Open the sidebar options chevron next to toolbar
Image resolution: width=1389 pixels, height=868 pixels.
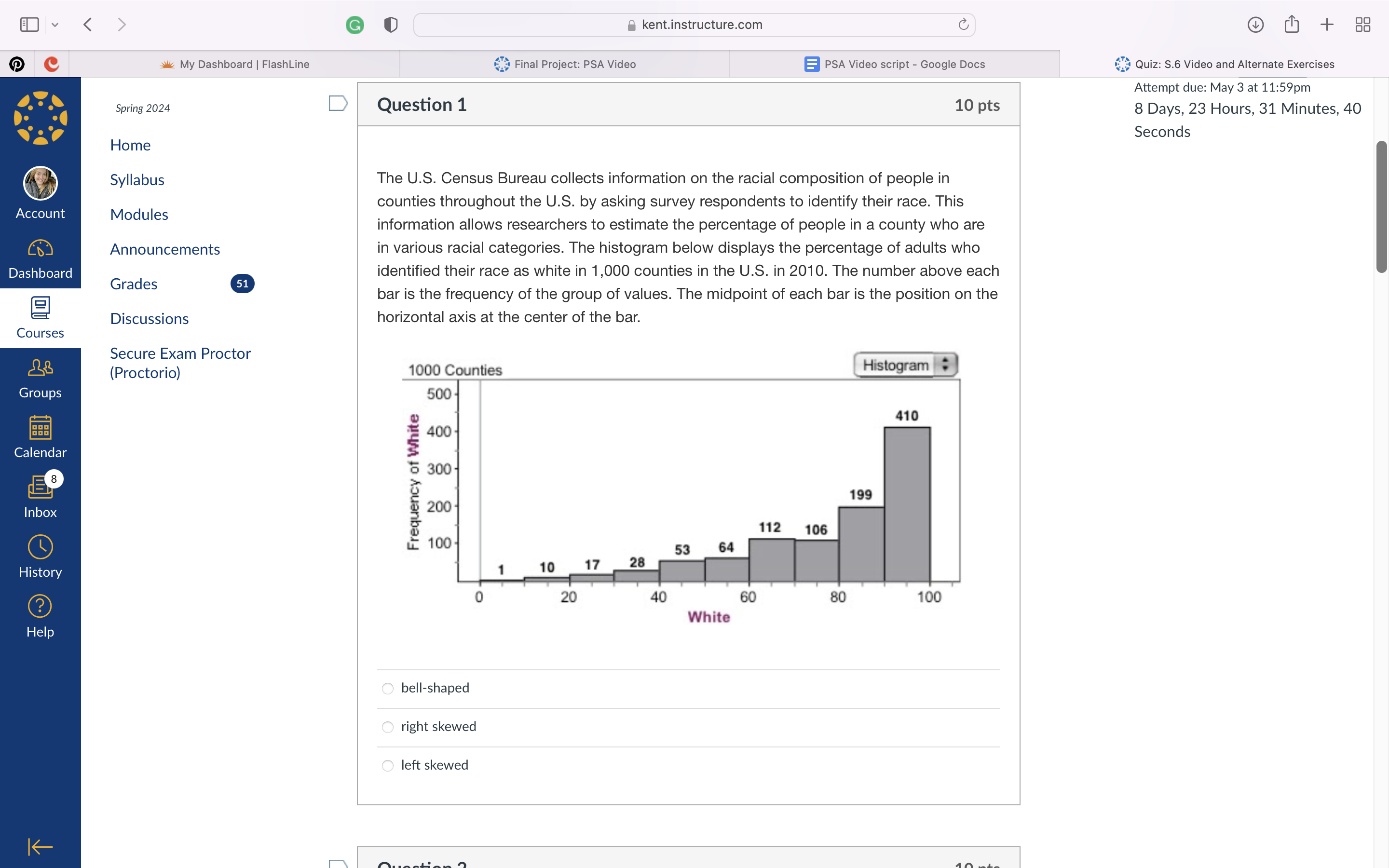coord(55,24)
